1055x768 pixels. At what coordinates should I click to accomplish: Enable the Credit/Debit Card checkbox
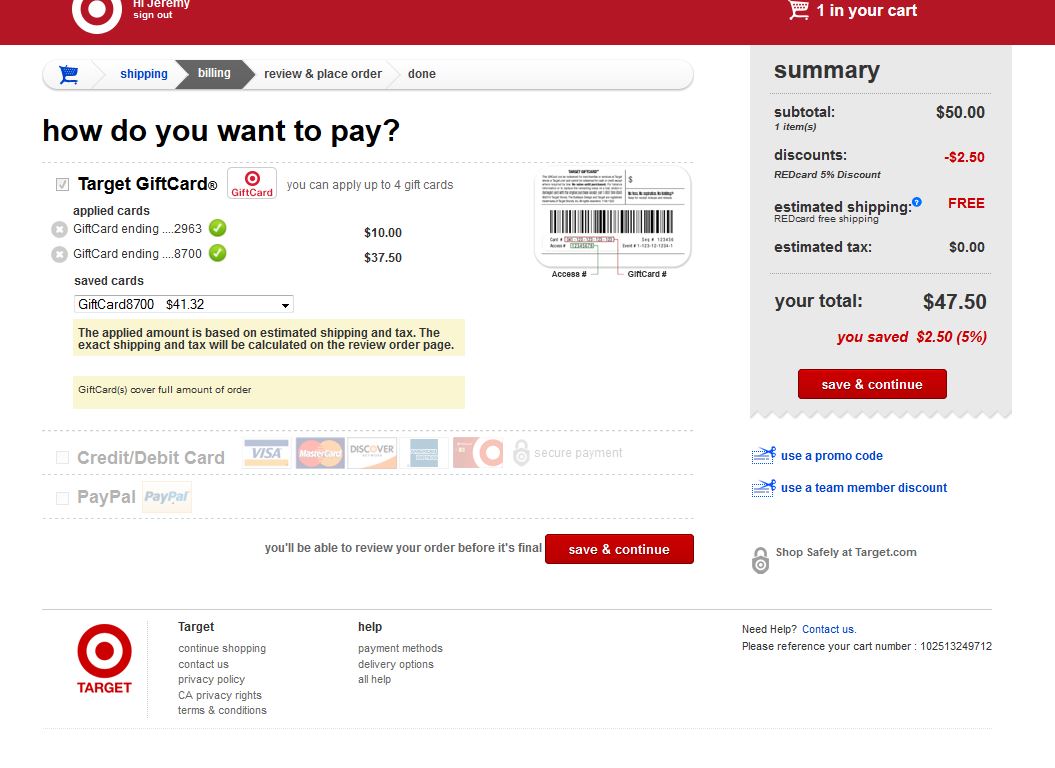click(63, 458)
